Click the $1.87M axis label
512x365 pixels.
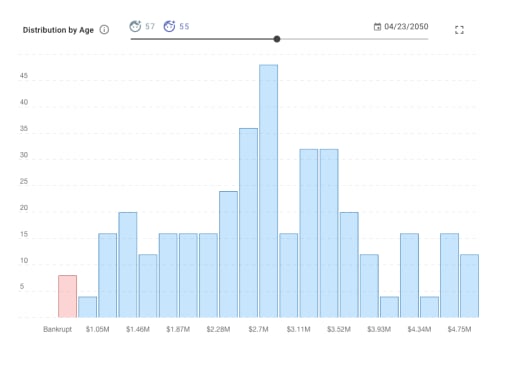[x=178, y=329]
